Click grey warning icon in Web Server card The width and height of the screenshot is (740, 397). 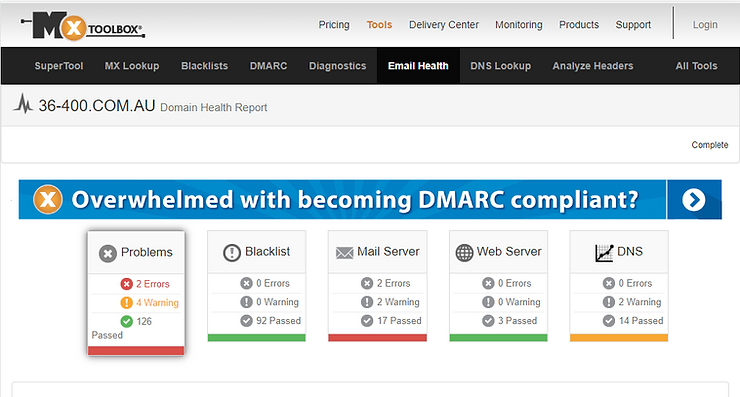click(x=488, y=302)
